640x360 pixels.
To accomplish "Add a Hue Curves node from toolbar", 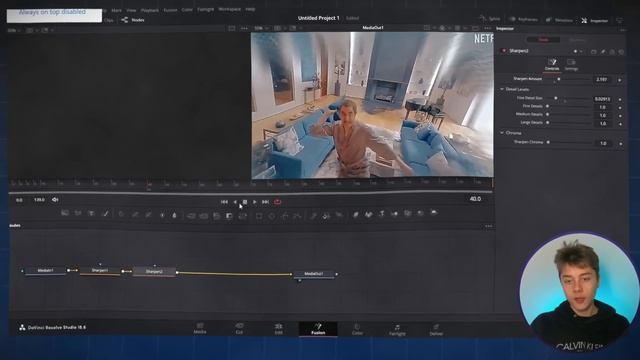I will coord(148,214).
